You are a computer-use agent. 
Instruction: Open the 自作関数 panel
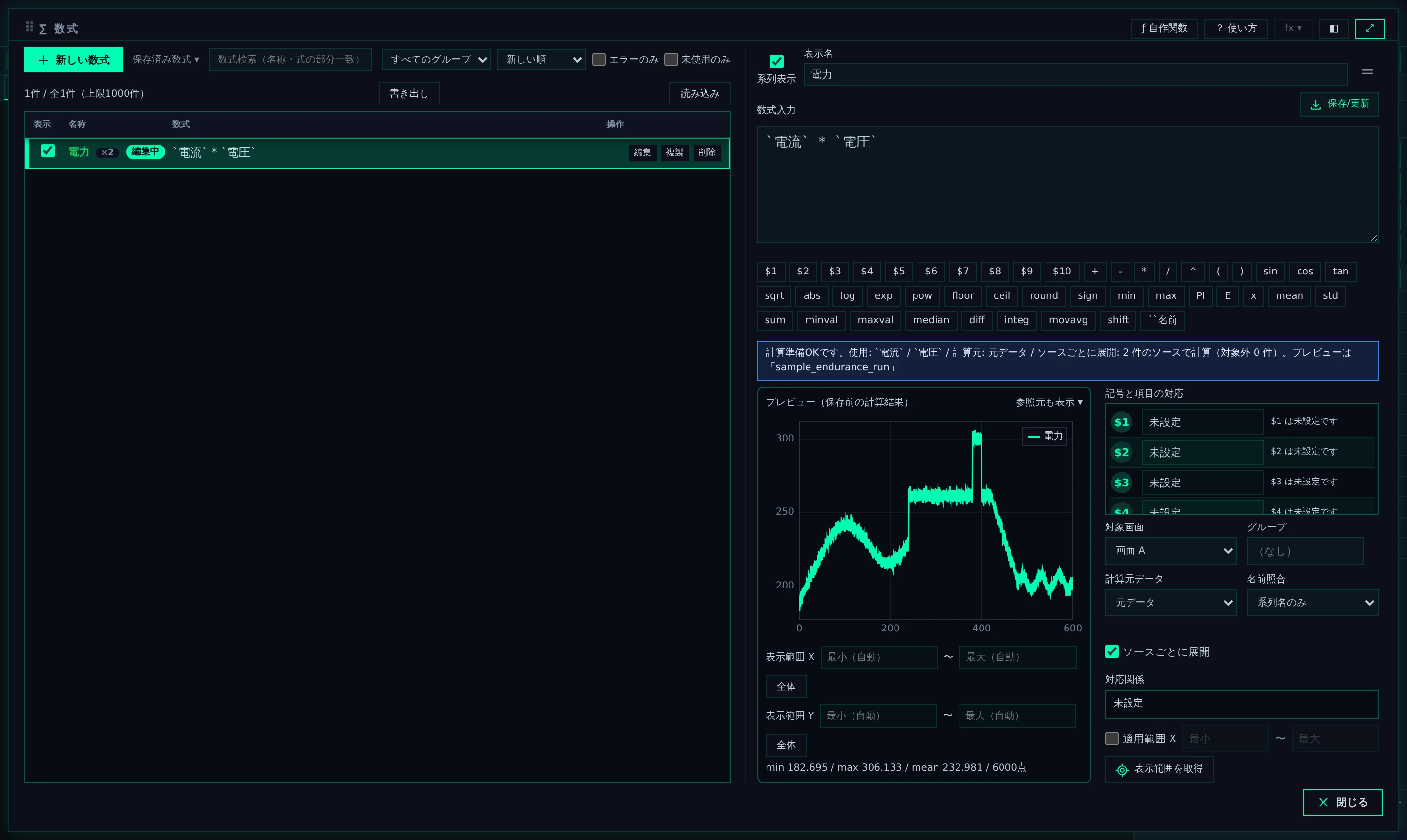coord(1164,28)
